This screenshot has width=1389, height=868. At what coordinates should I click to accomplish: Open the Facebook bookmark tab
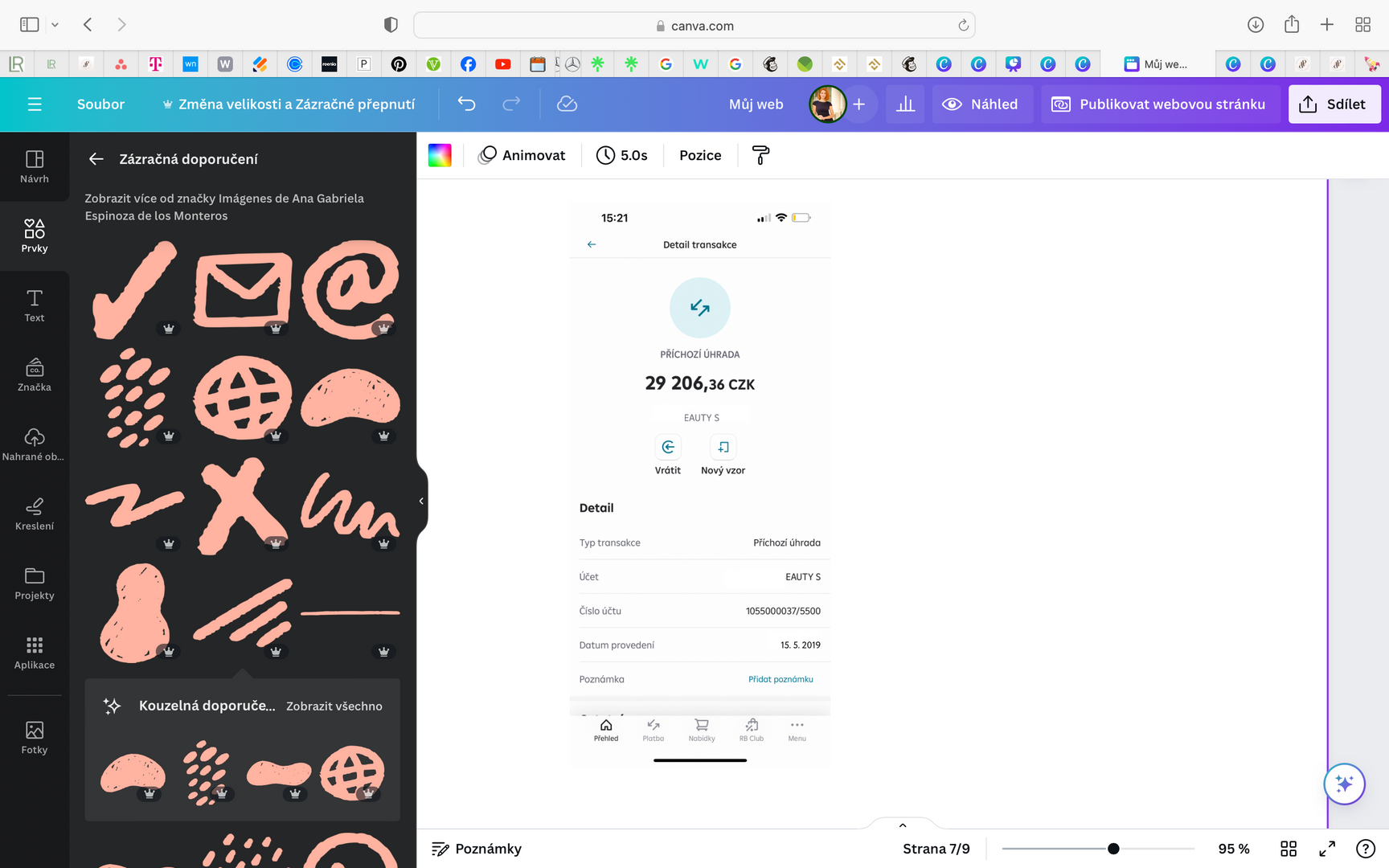(468, 64)
